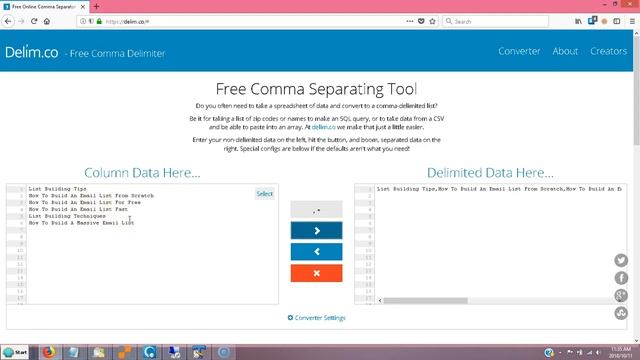
Task: Open the page actions three-dot menu
Action: pyautogui.click(x=410, y=21)
